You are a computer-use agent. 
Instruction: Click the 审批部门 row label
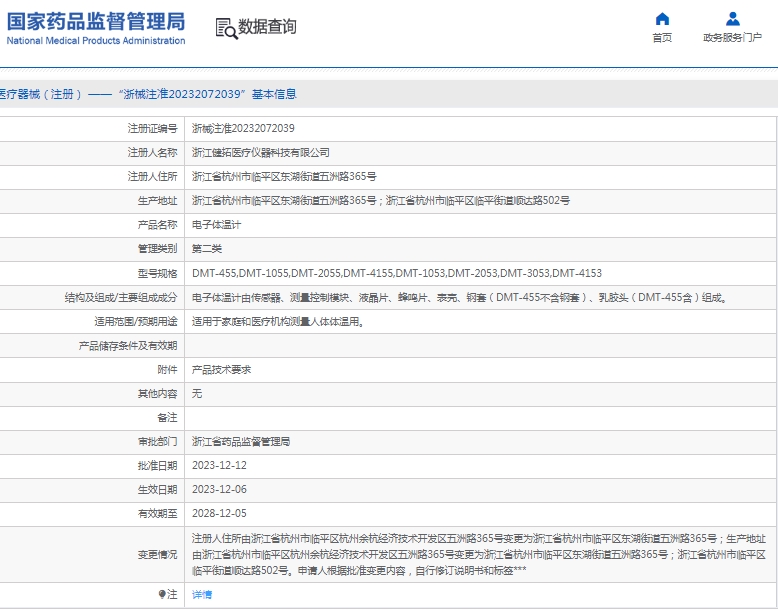click(x=157, y=442)
